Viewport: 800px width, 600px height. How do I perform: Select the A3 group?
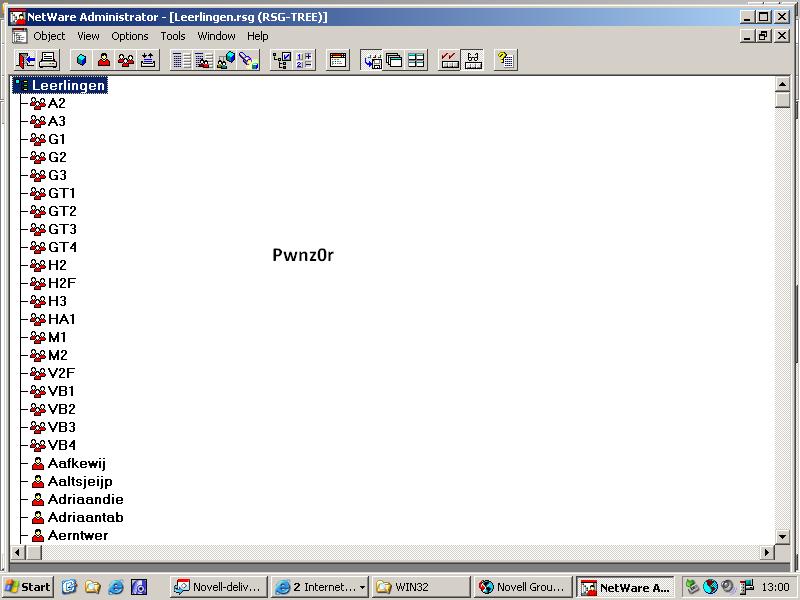pyautogui.click(x=57, y=121)
